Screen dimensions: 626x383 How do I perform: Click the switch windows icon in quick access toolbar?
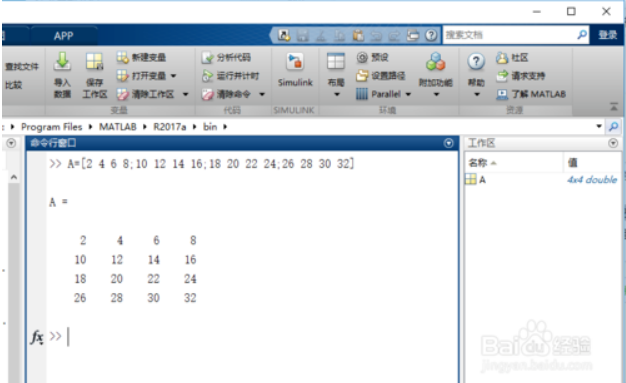pyautogui.click(x=413, y=36)
